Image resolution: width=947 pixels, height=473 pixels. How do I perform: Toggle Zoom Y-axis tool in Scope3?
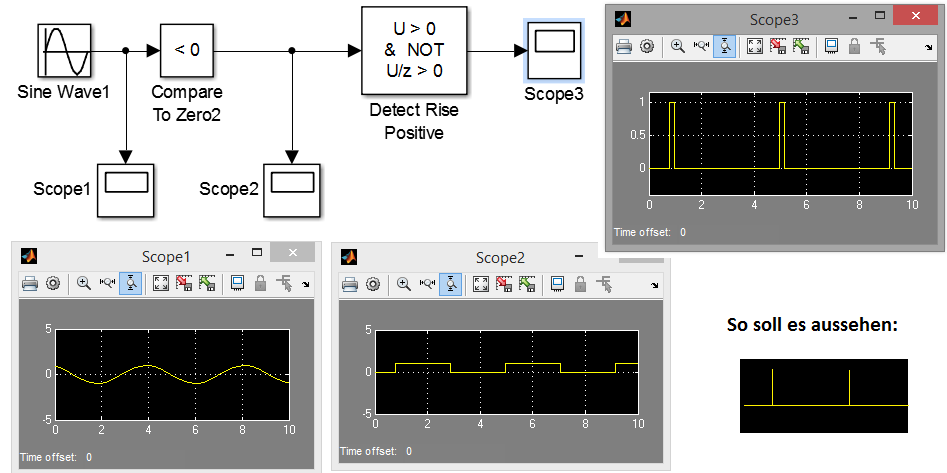point(725,46)
